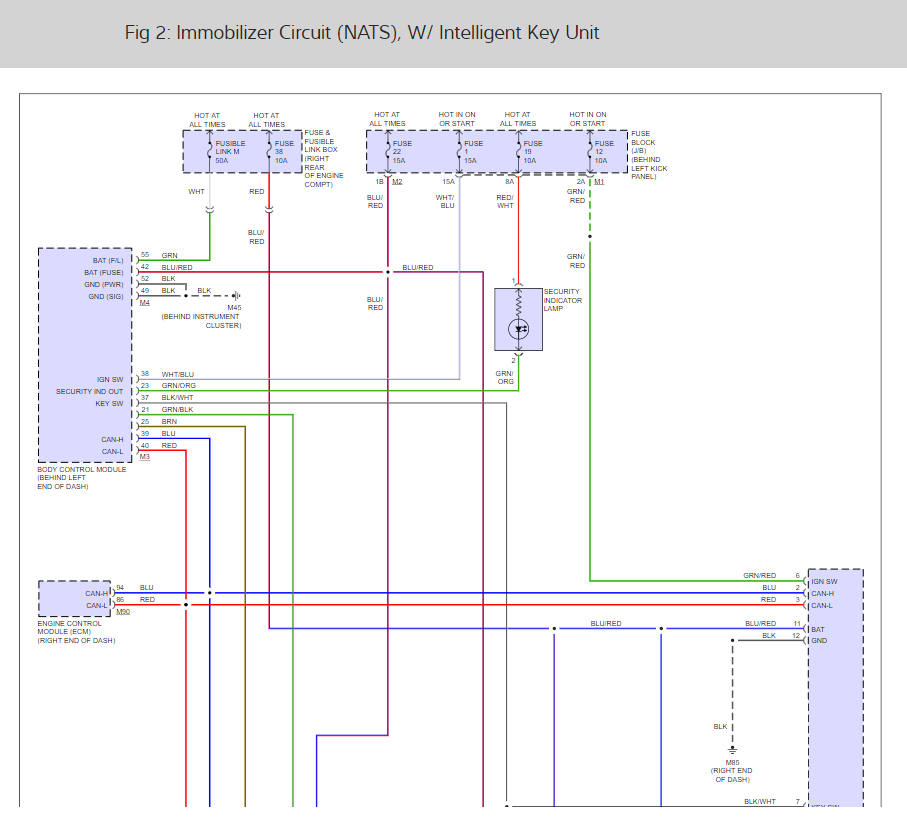907x828 pixels.
Task: Click 'KEY SW' pin label in Body Control Module
Action: point(109,403)
